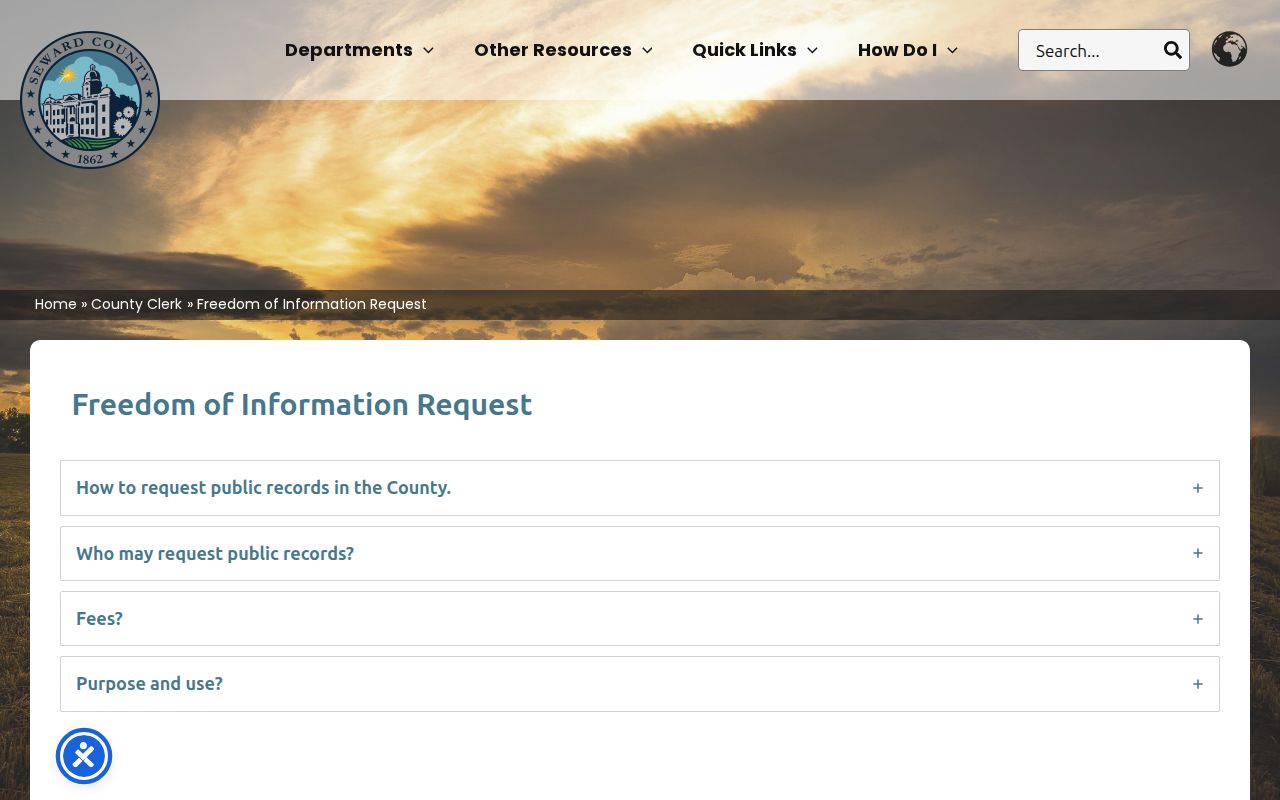Open the globe language selector
The height and width of the screenshot is (800, 1280).
(1229, 49)
